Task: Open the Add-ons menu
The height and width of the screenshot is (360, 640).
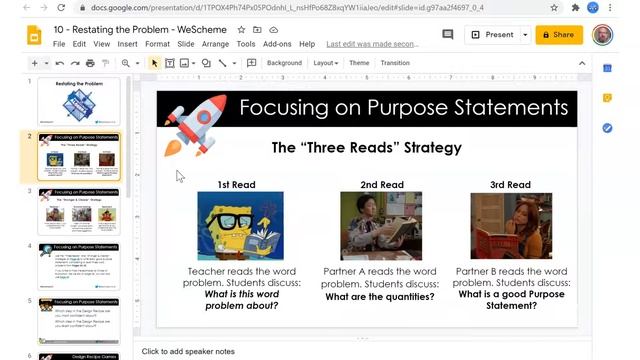Action: tap(277, 44)
